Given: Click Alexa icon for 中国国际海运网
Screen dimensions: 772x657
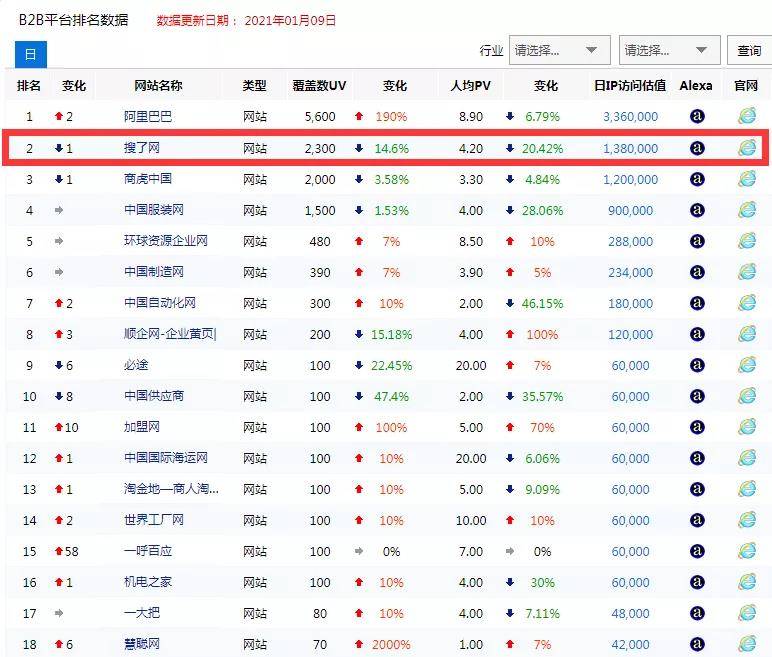Looking at the screenshot, I should pyautogui.click(x=697, y=459).
